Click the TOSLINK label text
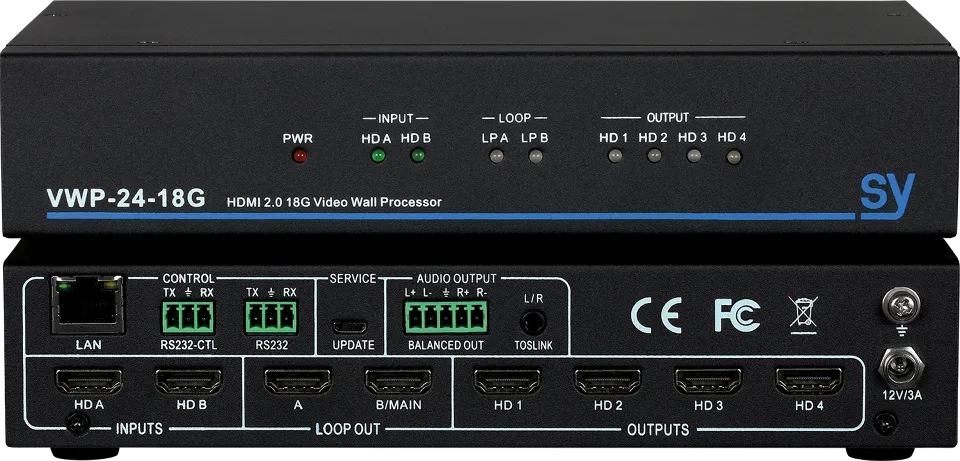Image resolution: width=960 pixels, height=461 pixels. pyautogui.click(x=533, y=346)
